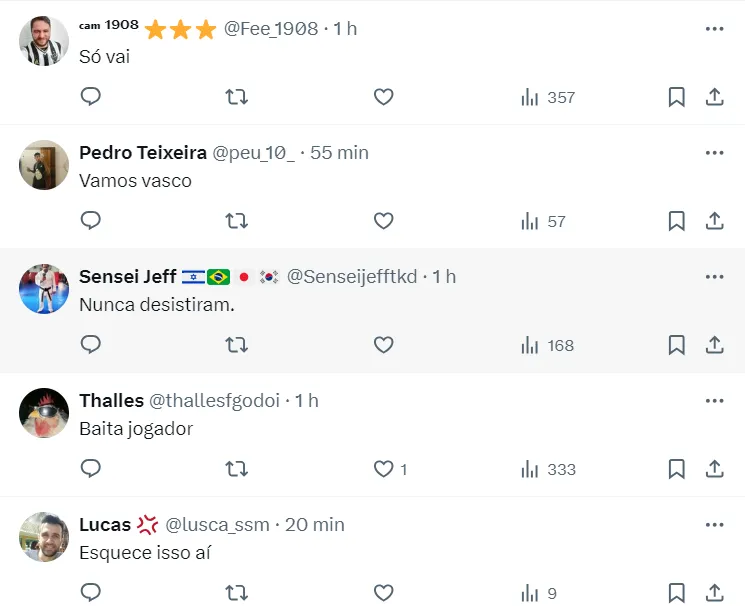Reply to Pedro Teixeira's tweet
This screenshot has height=606, width=745.
coord(91,221)
